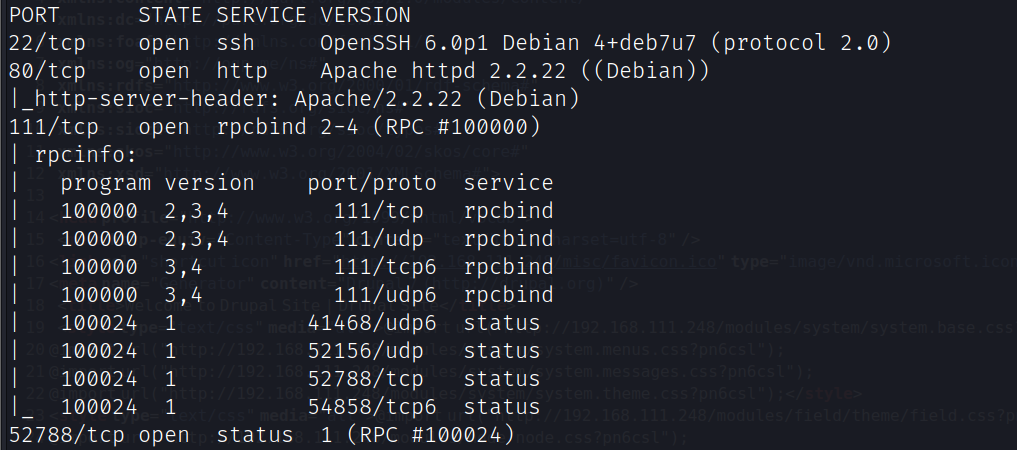The image size is (1017, 450).
Task: Click the PORT column header
Action: click(33, 15)
